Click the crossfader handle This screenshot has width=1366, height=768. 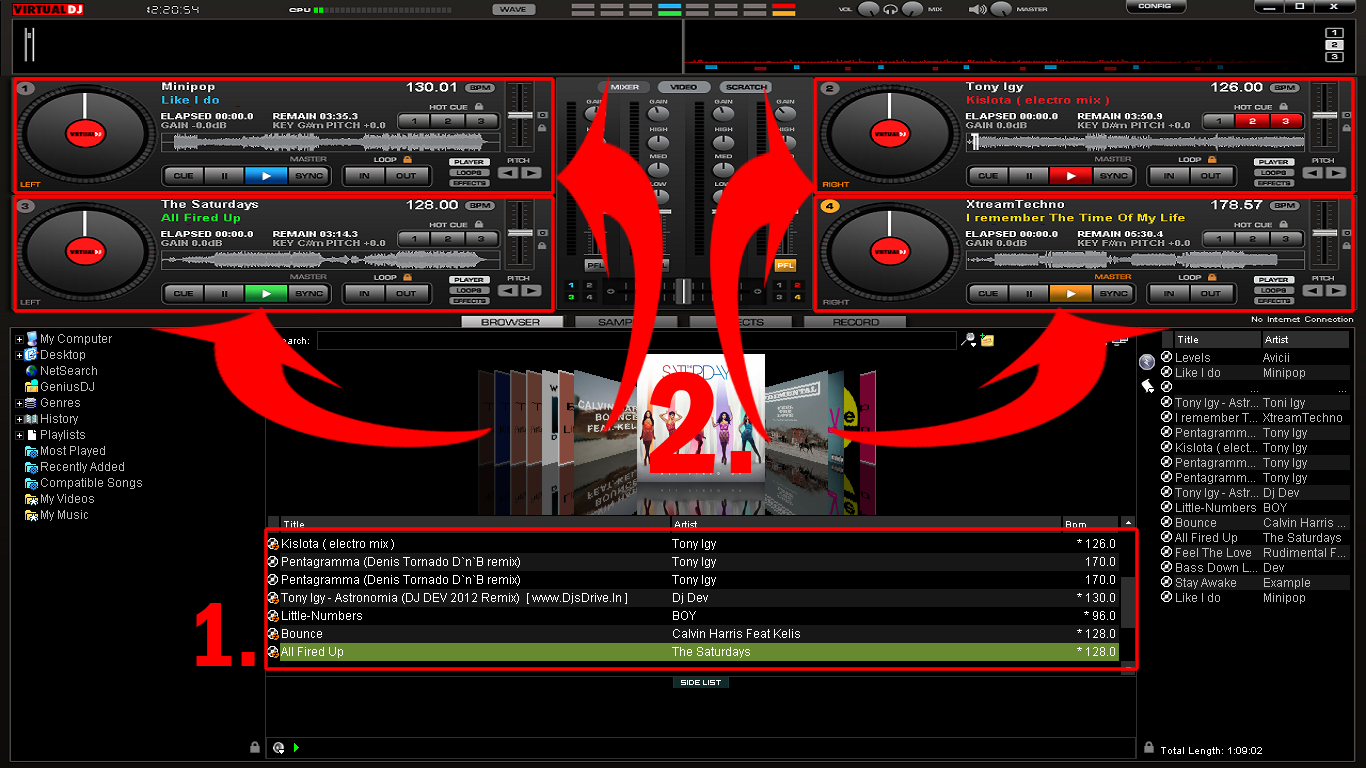(683, 291)
